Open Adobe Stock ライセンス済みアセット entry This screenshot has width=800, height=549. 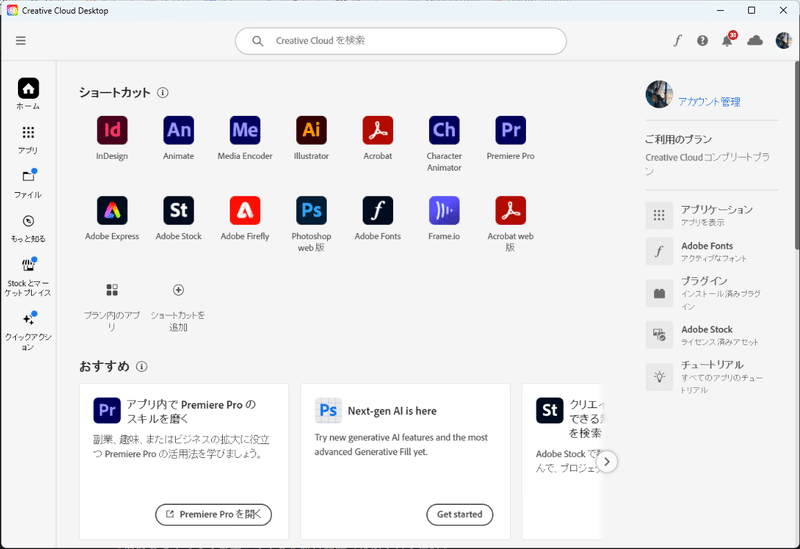(x=712, y=335)
